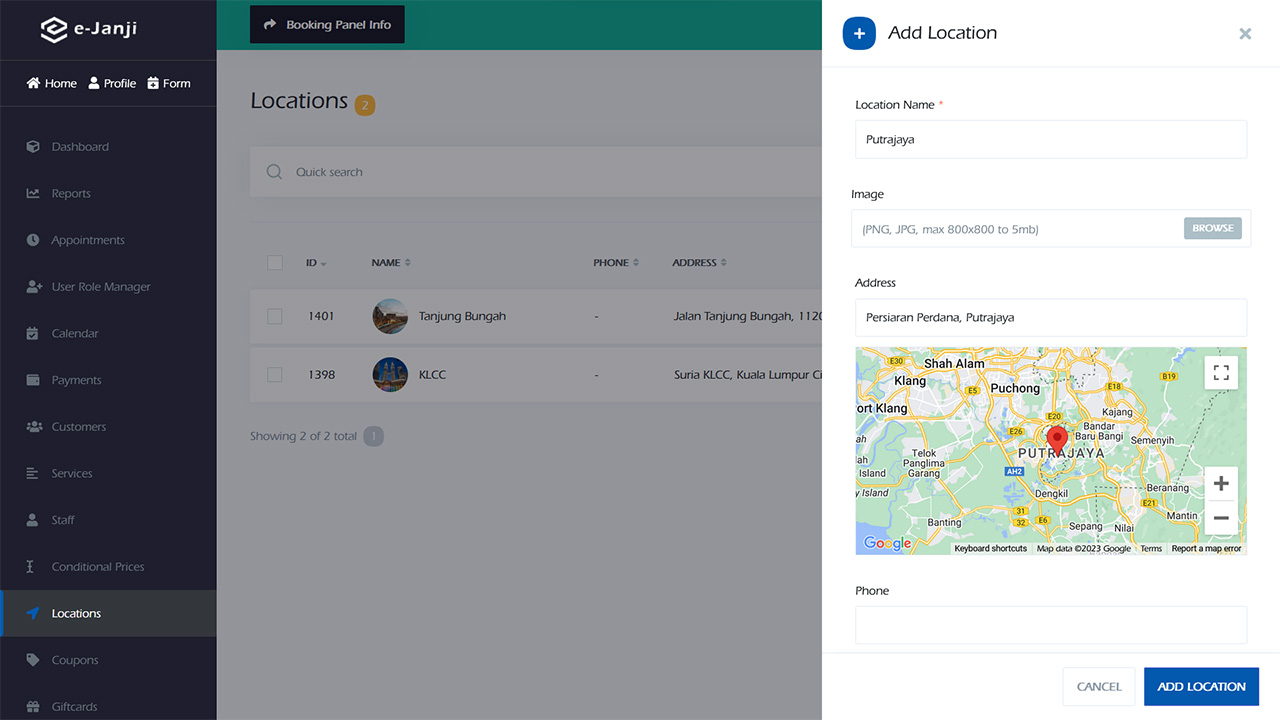
Task: Close the Add Location panel
Action: pyautogui.click(x=1245, y=34)
